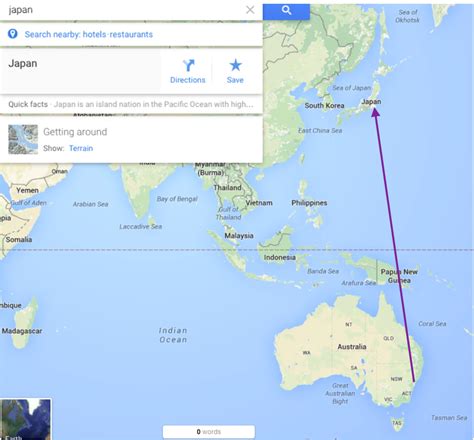Click the 0 words counter box
474x440 pixels.
(209, 432)
